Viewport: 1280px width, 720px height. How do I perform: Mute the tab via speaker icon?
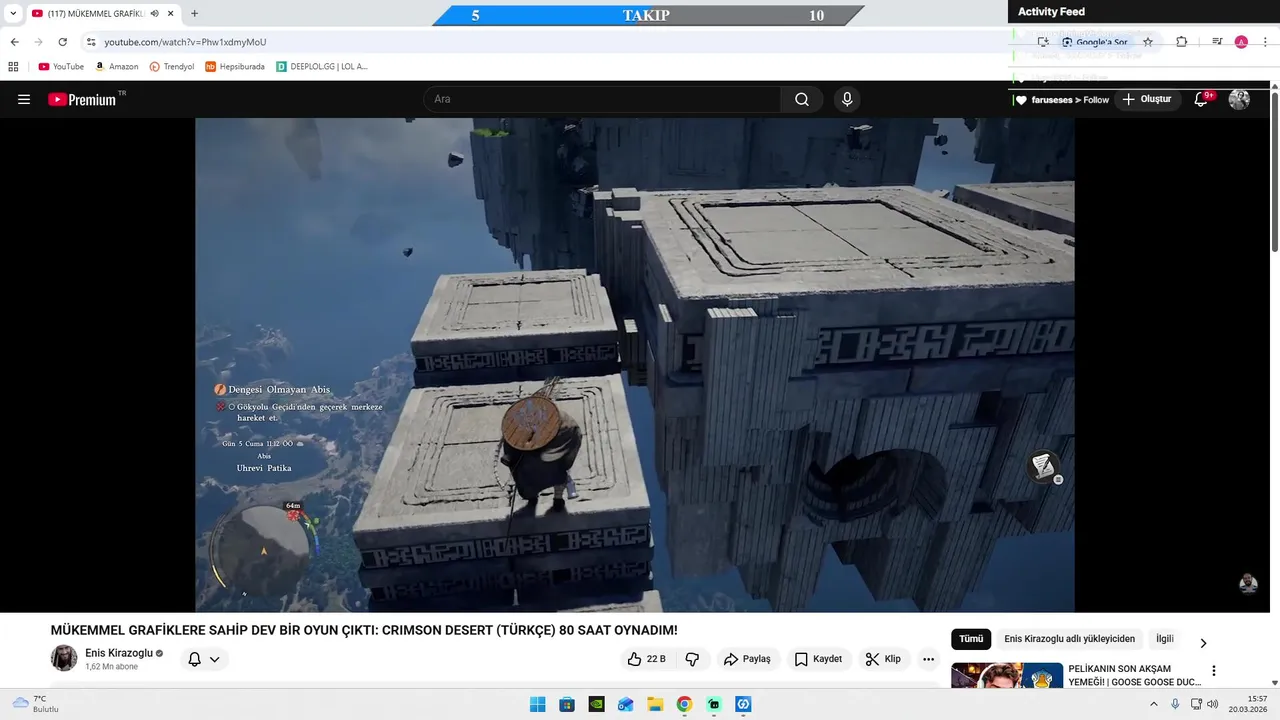[x=154, y=14]
